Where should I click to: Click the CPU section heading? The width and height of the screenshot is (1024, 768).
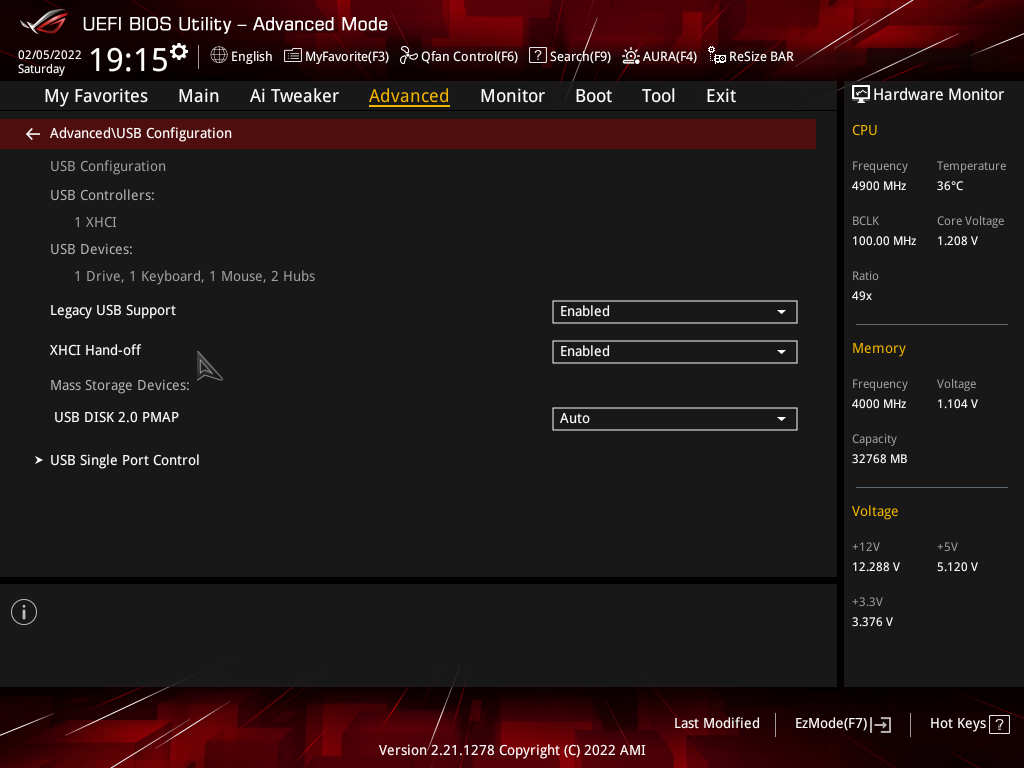coord(864,130)
